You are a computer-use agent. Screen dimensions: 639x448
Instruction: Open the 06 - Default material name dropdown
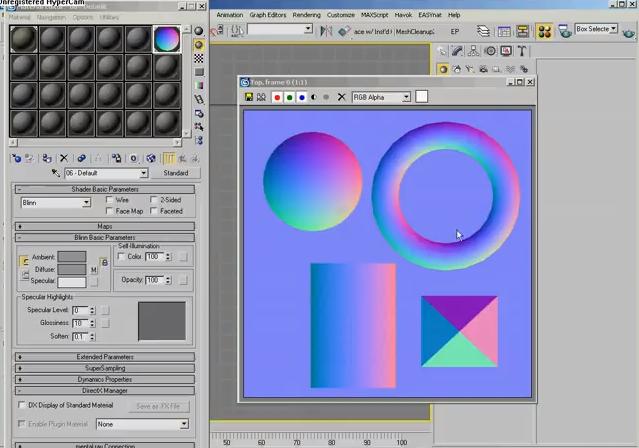(106, 173)
